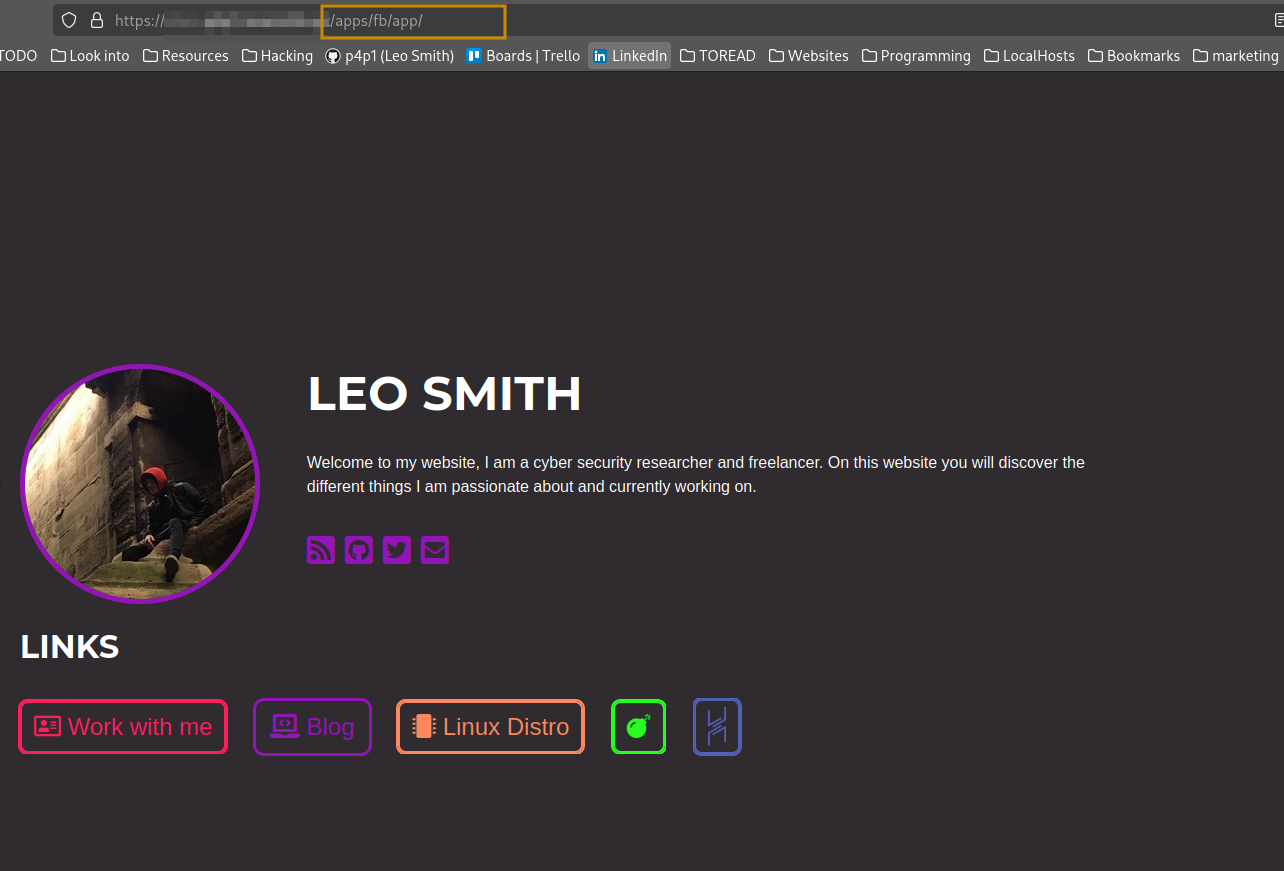Image resolution: width=1284 pixels, height=871 pixels.
Task: Open the Blog link
Action: coord(312,727)
